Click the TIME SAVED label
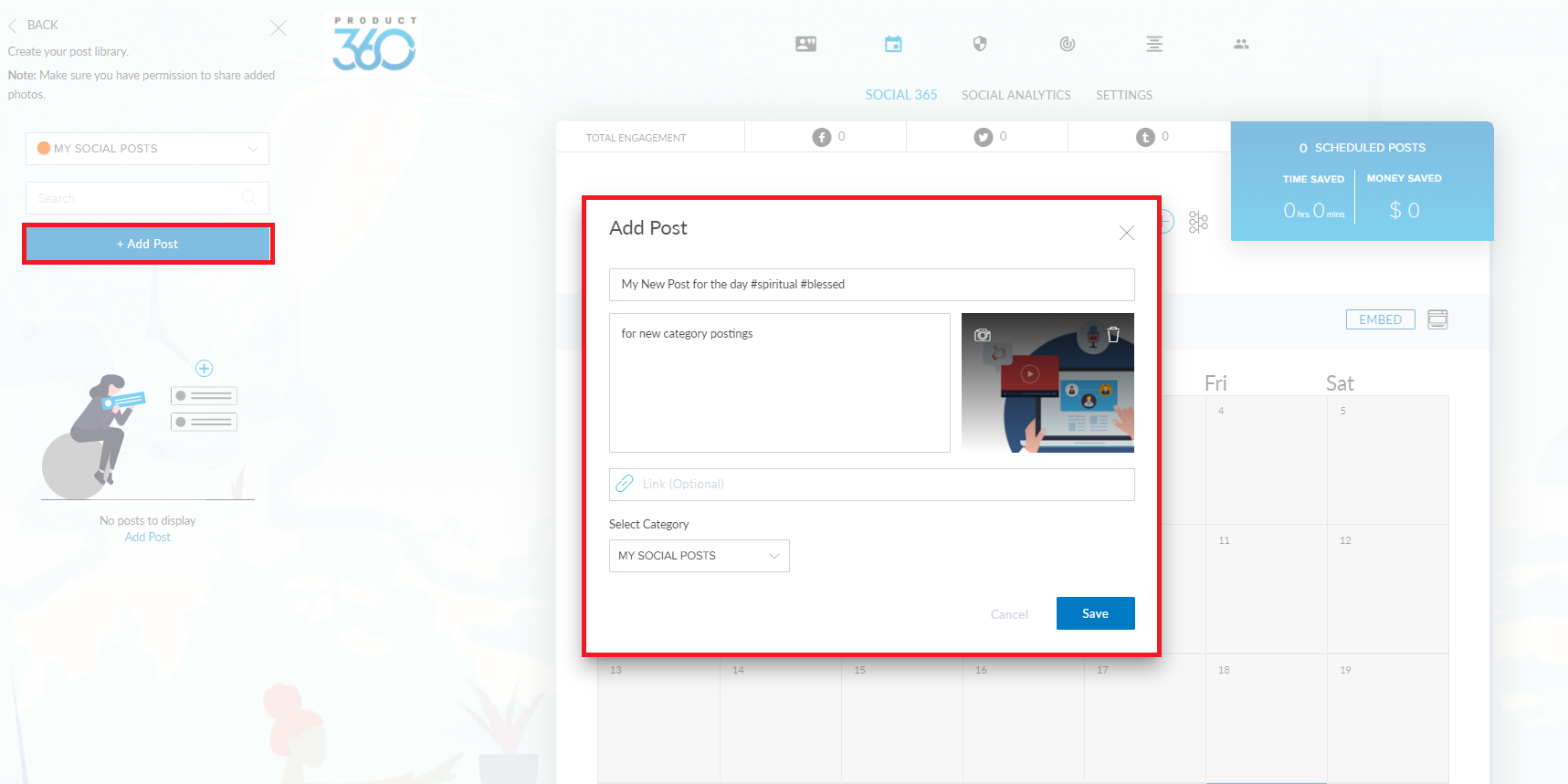The width and height of the screenshot is (1568, 784). pos(1313,179)
